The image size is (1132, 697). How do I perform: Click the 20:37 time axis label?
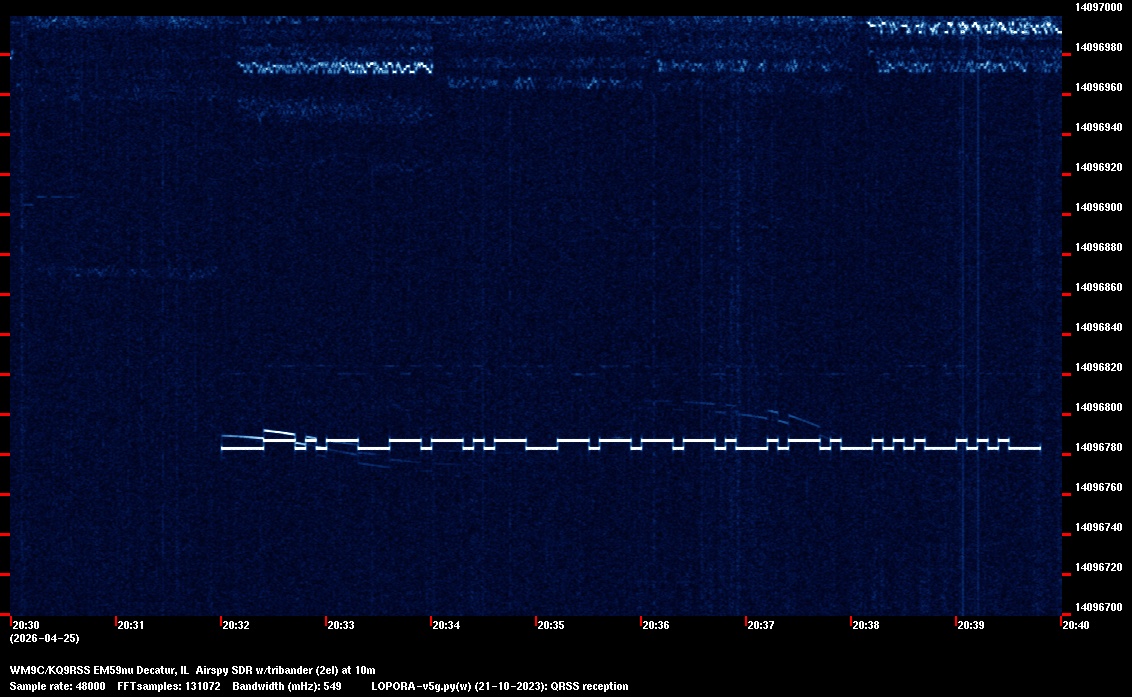click(x=761, y=625)
